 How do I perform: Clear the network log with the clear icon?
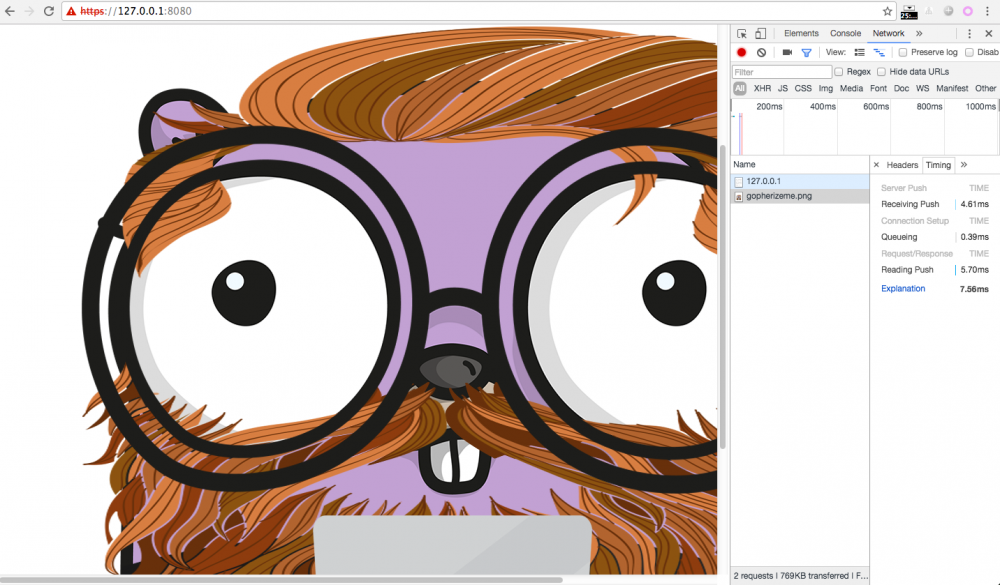click(x=761, y=52)
